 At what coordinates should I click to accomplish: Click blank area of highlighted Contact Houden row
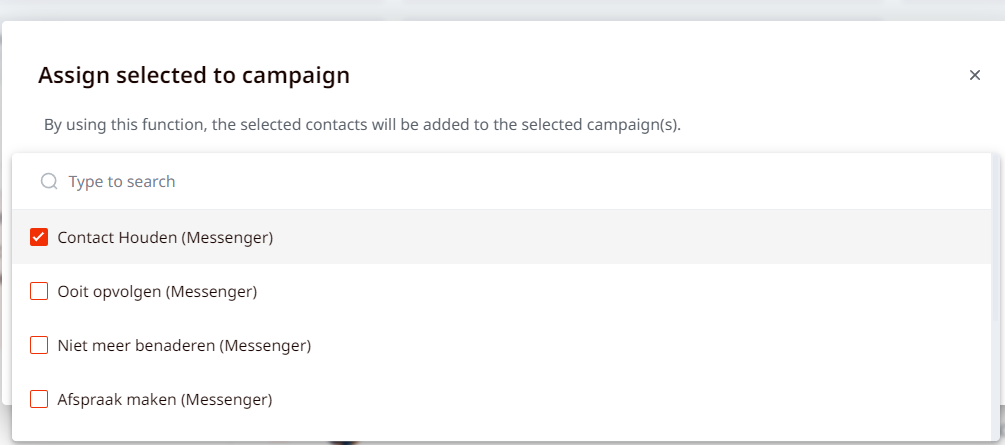(x=628, y=237)
